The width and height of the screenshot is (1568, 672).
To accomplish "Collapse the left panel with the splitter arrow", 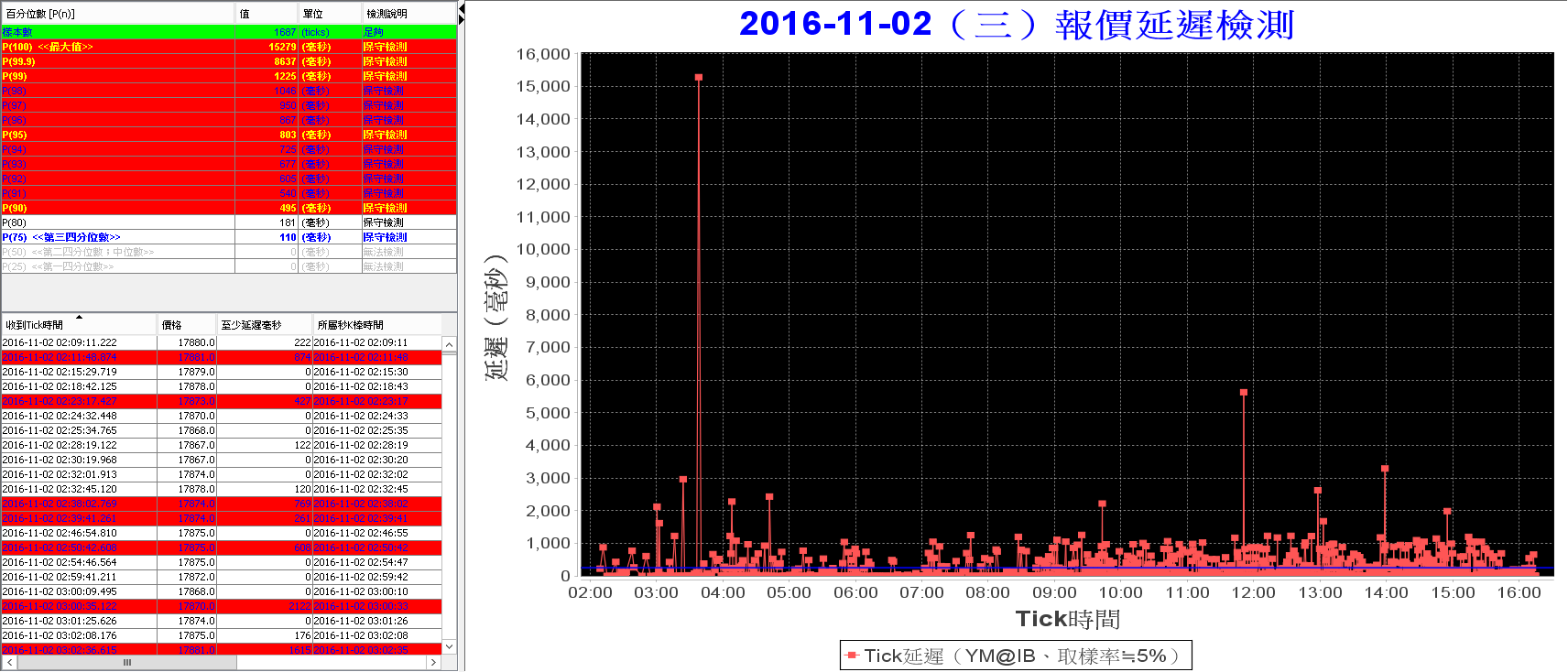I will [462, 8].
